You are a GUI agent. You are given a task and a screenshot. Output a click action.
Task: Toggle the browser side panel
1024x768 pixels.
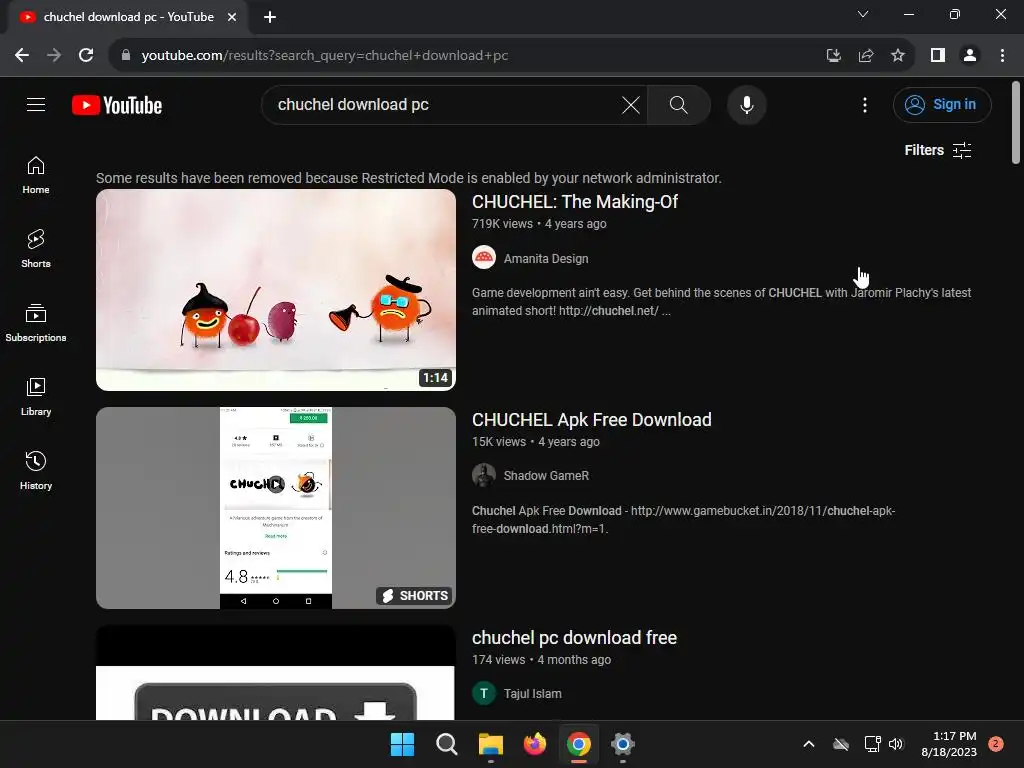tap(938, 56)
